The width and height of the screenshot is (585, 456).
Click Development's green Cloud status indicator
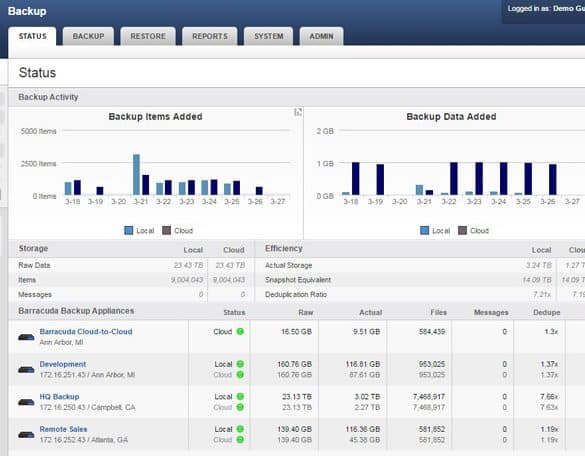pyautogui.click(x=240, y=374)
